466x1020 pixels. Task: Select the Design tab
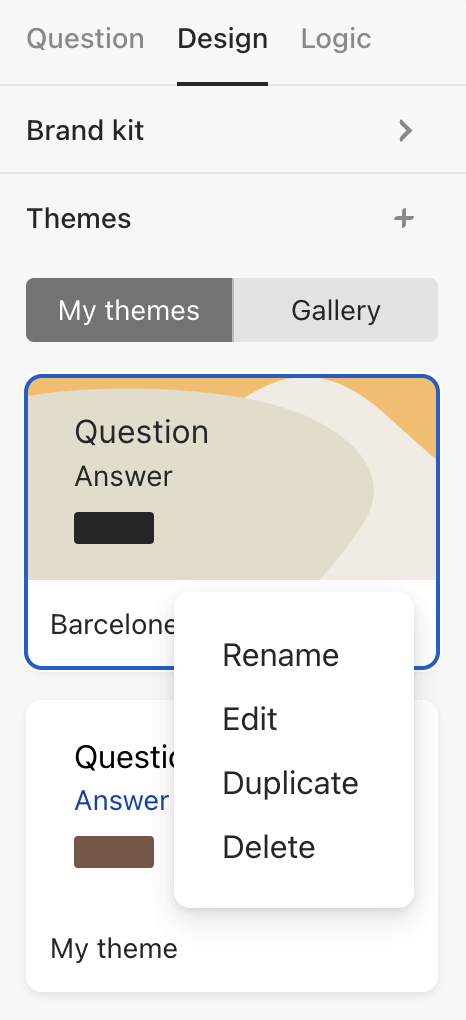223,39
